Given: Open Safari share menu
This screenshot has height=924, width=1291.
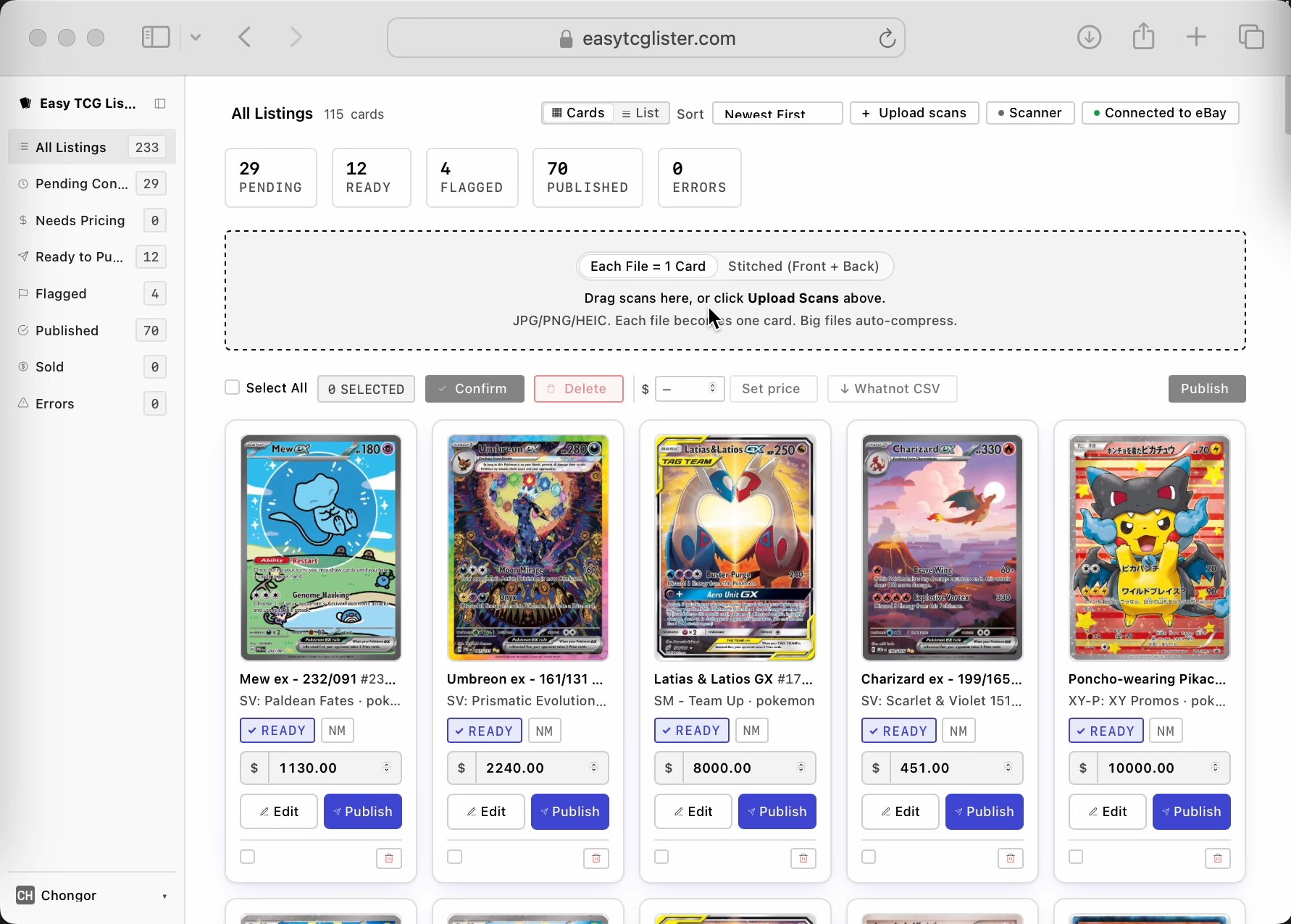Looking at the screenshot, I should point(1143,36).
